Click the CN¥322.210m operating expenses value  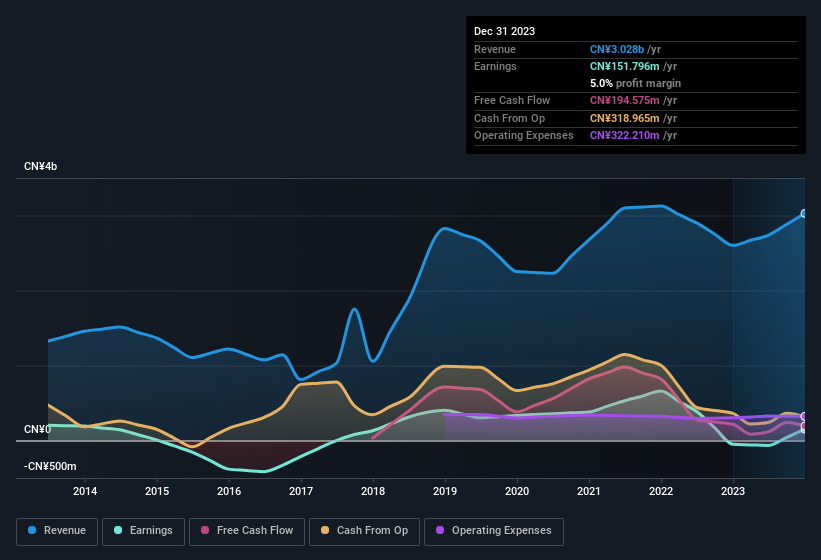[x=625, y=136]
